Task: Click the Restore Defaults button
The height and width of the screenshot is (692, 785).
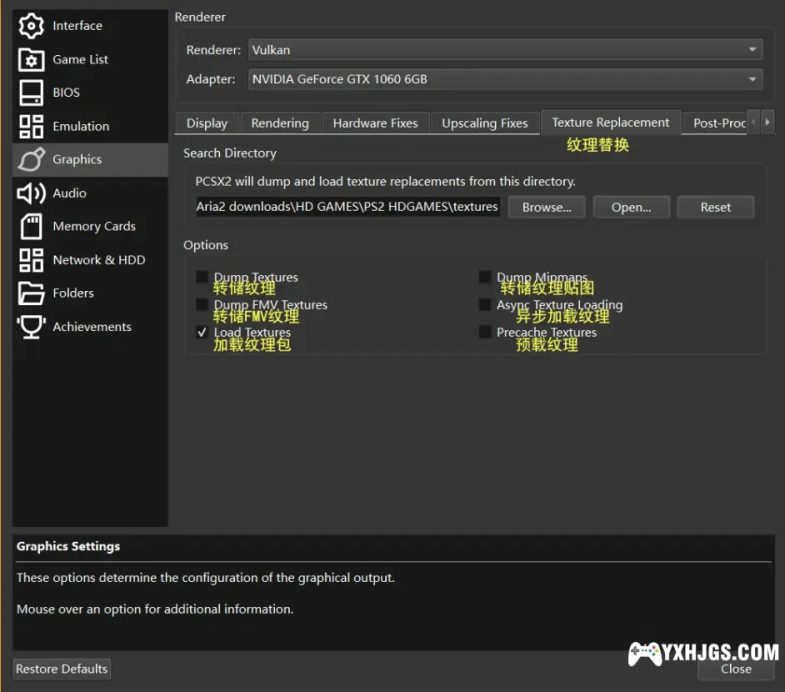Action: click(x=62, y=669)
